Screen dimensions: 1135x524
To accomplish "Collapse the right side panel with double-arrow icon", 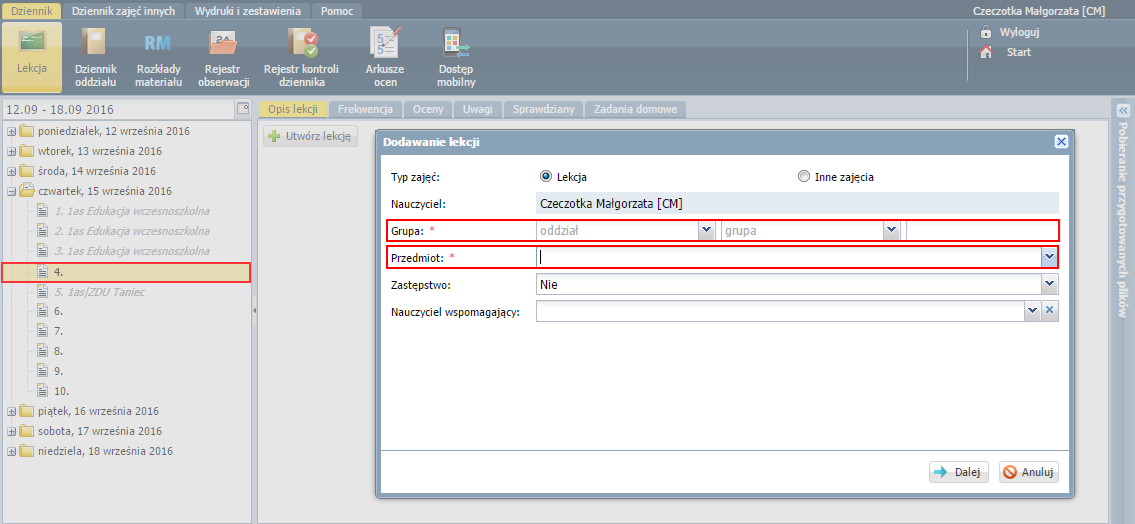I will (x=1123, y=111).
